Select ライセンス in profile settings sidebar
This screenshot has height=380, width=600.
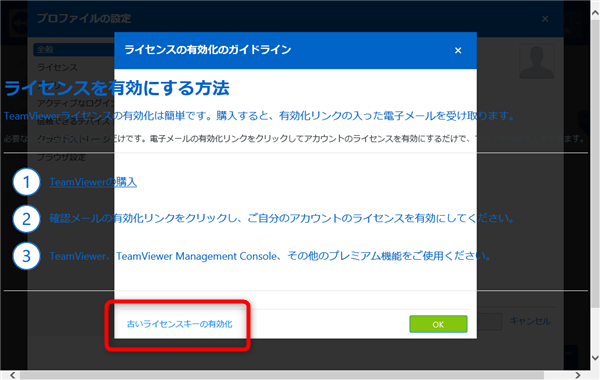point(57,68)
